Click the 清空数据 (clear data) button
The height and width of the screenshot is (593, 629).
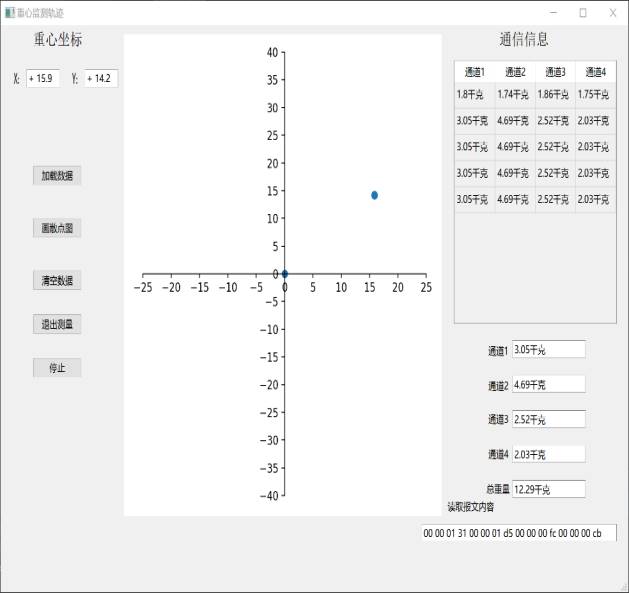[x=57, y=280]
